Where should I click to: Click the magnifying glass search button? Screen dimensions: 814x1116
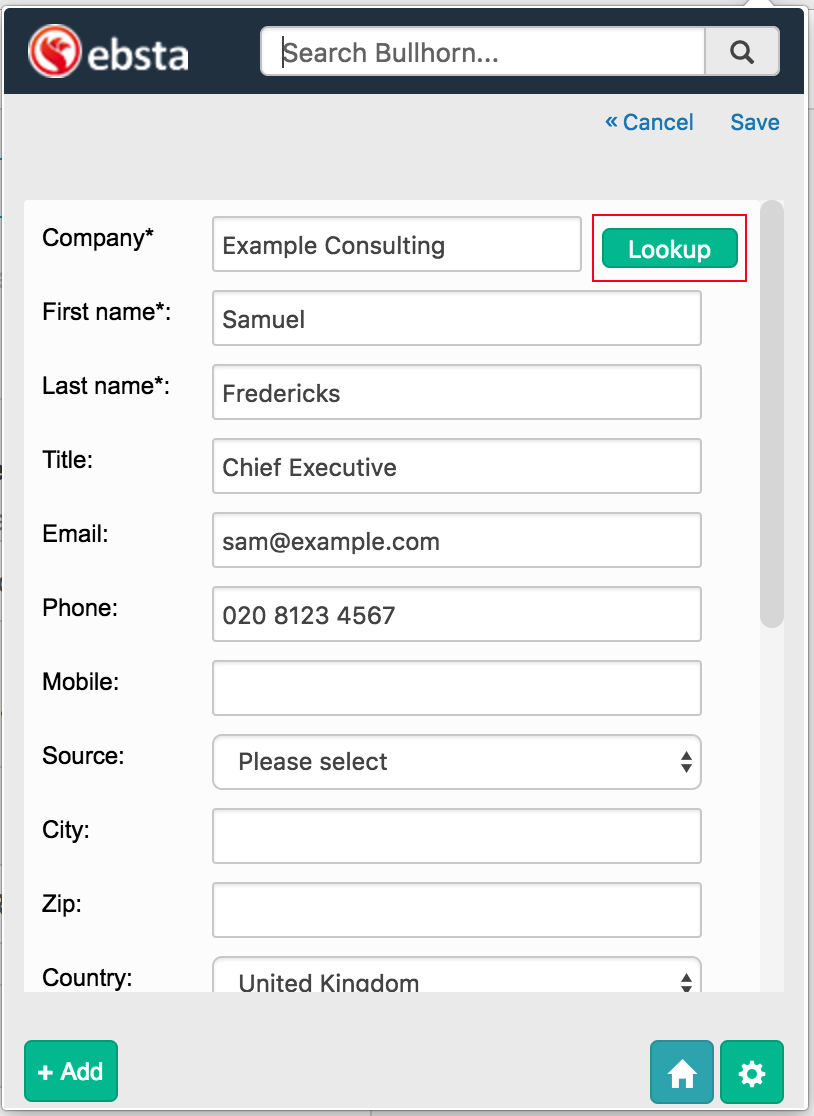click(741, 52)
